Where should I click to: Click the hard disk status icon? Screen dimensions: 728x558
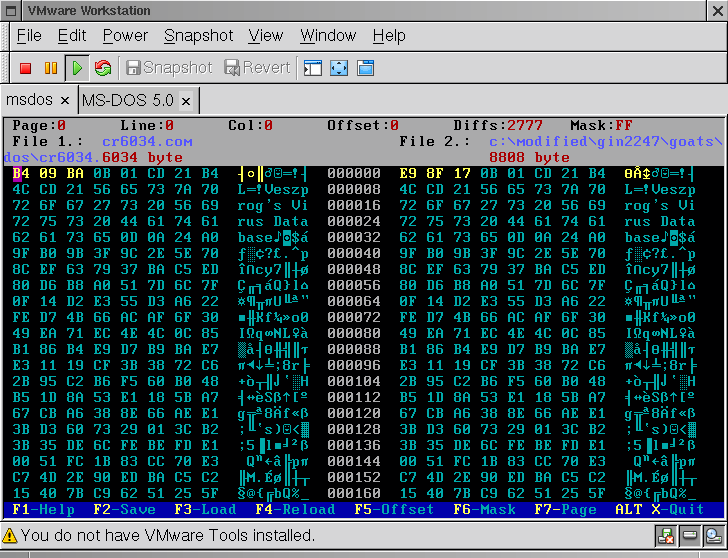click(x=690, y=536)
